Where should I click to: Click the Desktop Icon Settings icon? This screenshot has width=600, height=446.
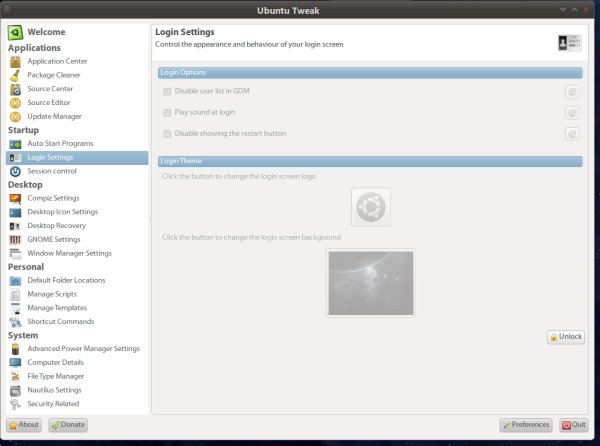coord(15,212)
